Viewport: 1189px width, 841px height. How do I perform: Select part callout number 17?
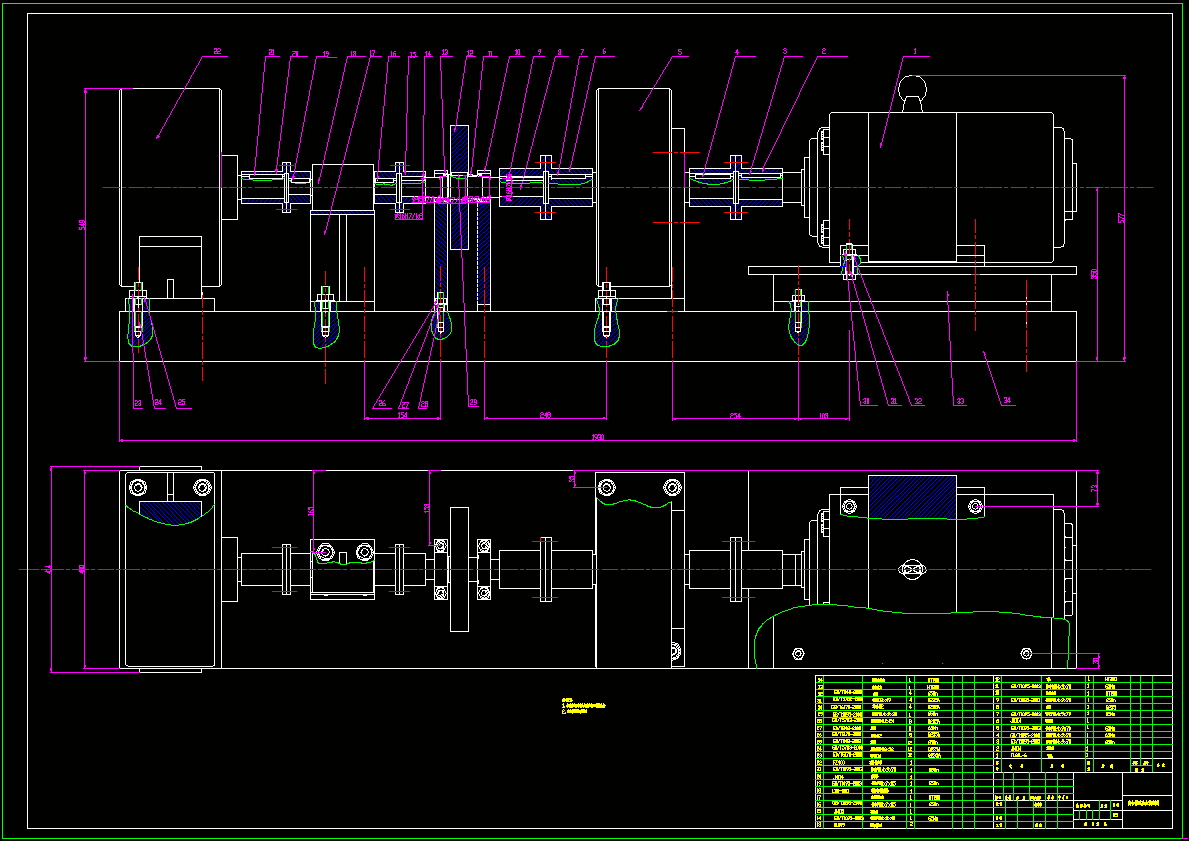(372, 54)
